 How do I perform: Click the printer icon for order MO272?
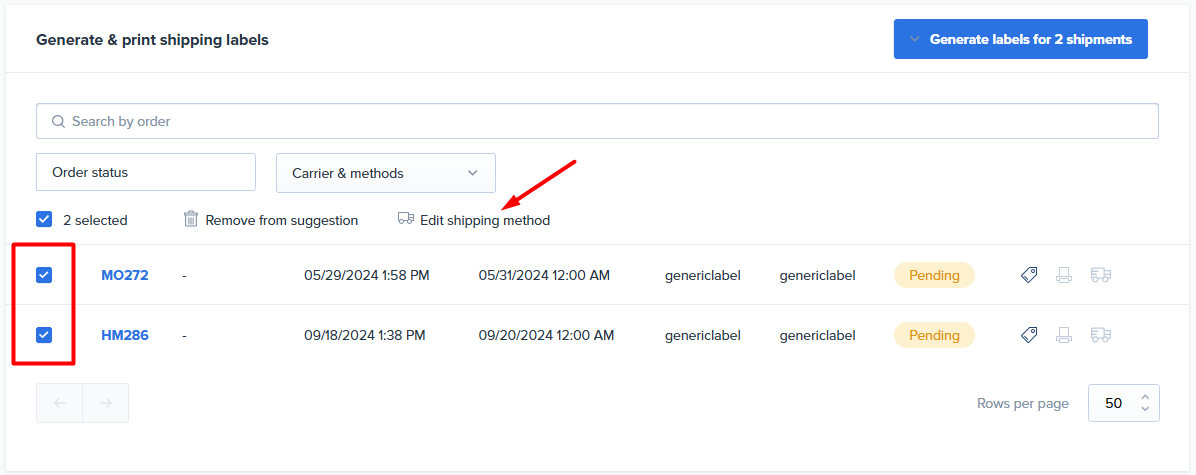(1064, 275)
